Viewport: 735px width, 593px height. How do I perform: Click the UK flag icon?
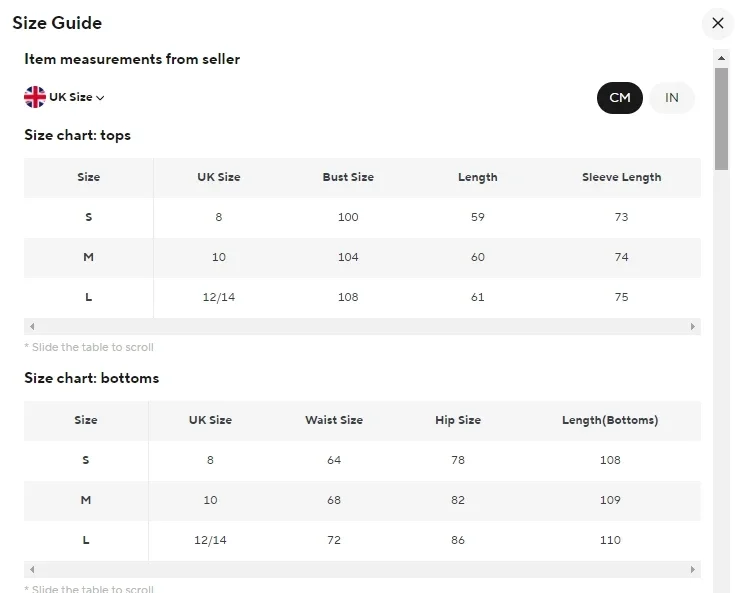[35, 97]
